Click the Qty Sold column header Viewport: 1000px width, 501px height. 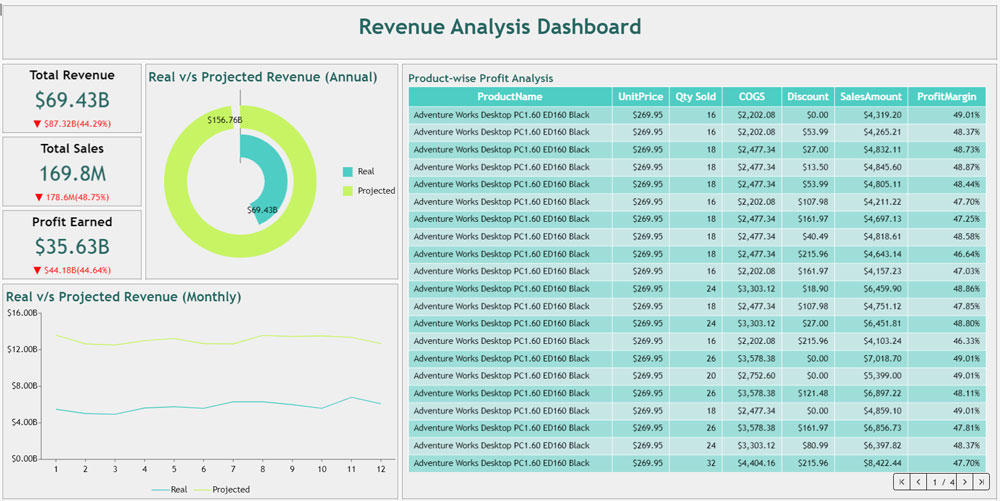coord(695,97)
